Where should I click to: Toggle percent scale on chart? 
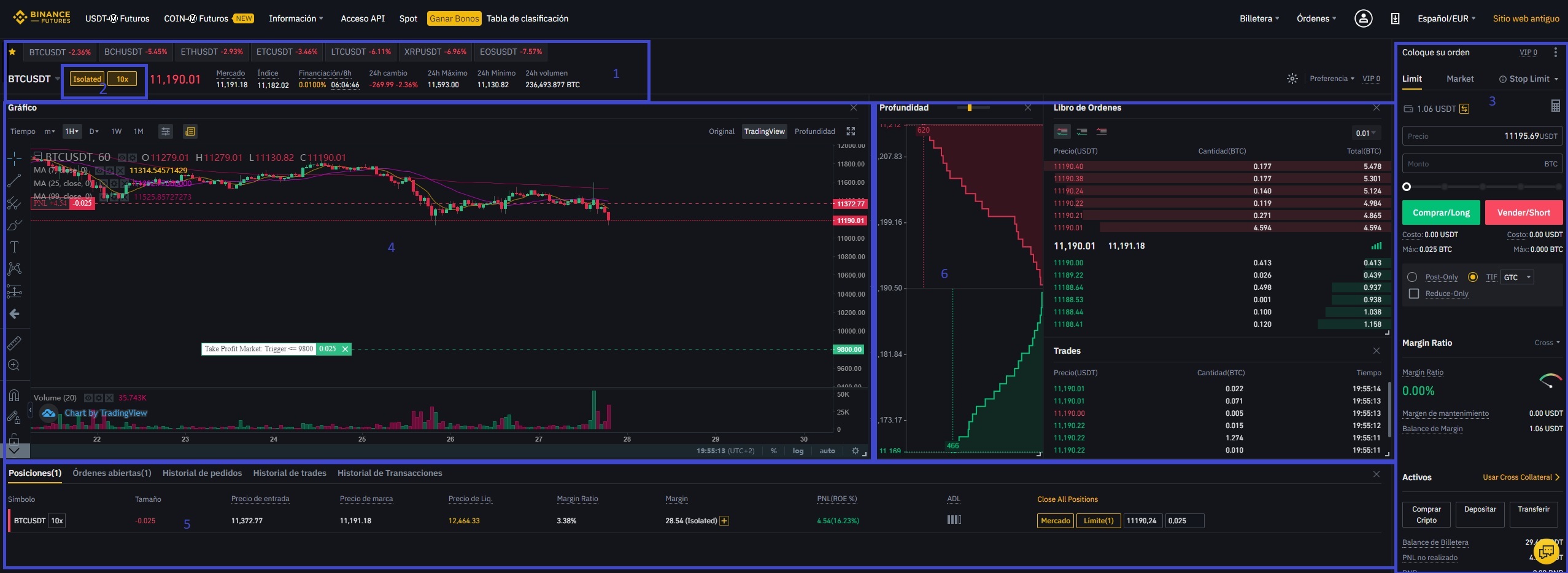(x=774, y=451)
